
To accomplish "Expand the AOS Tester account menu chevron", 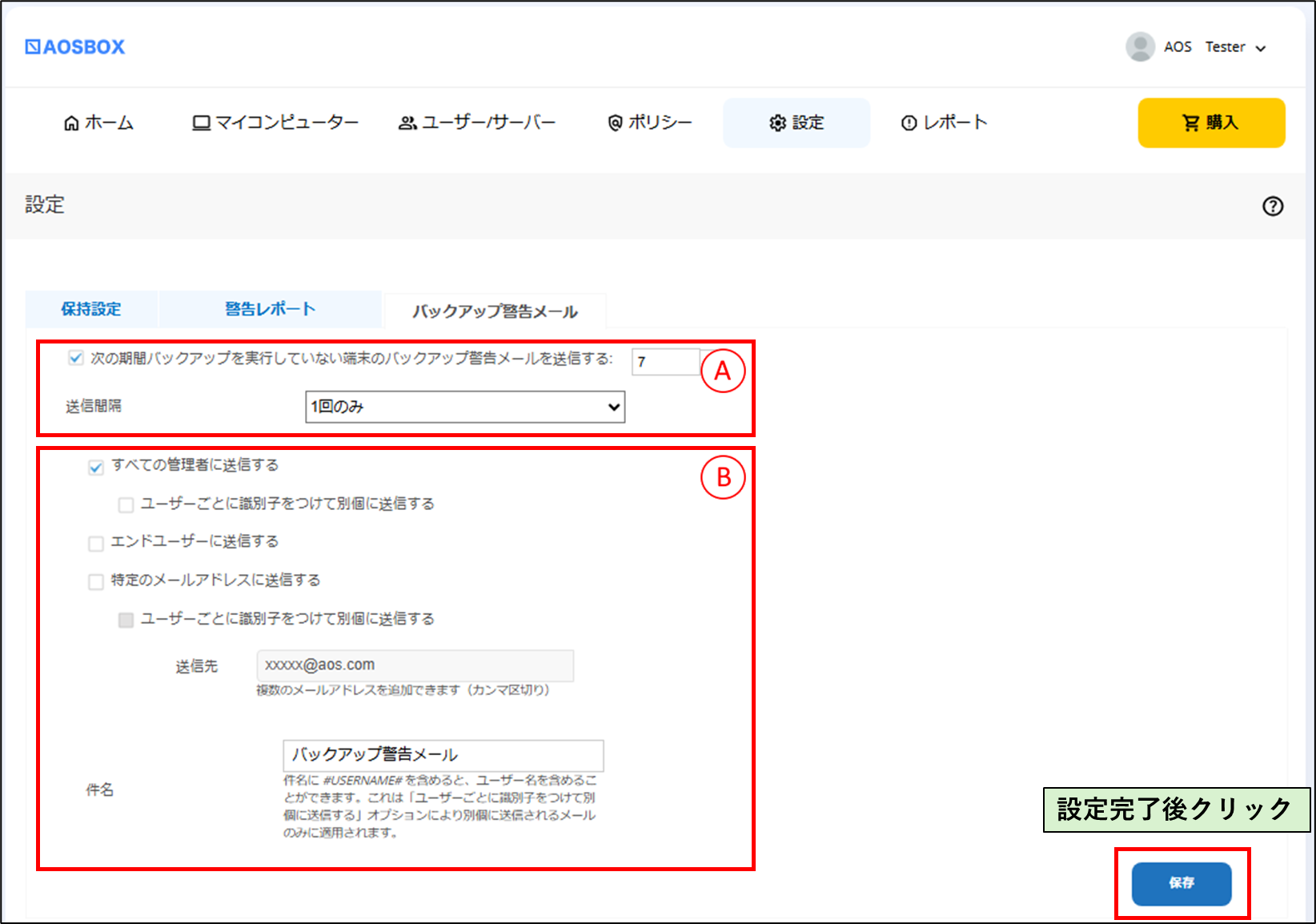I will (1261, 48).
